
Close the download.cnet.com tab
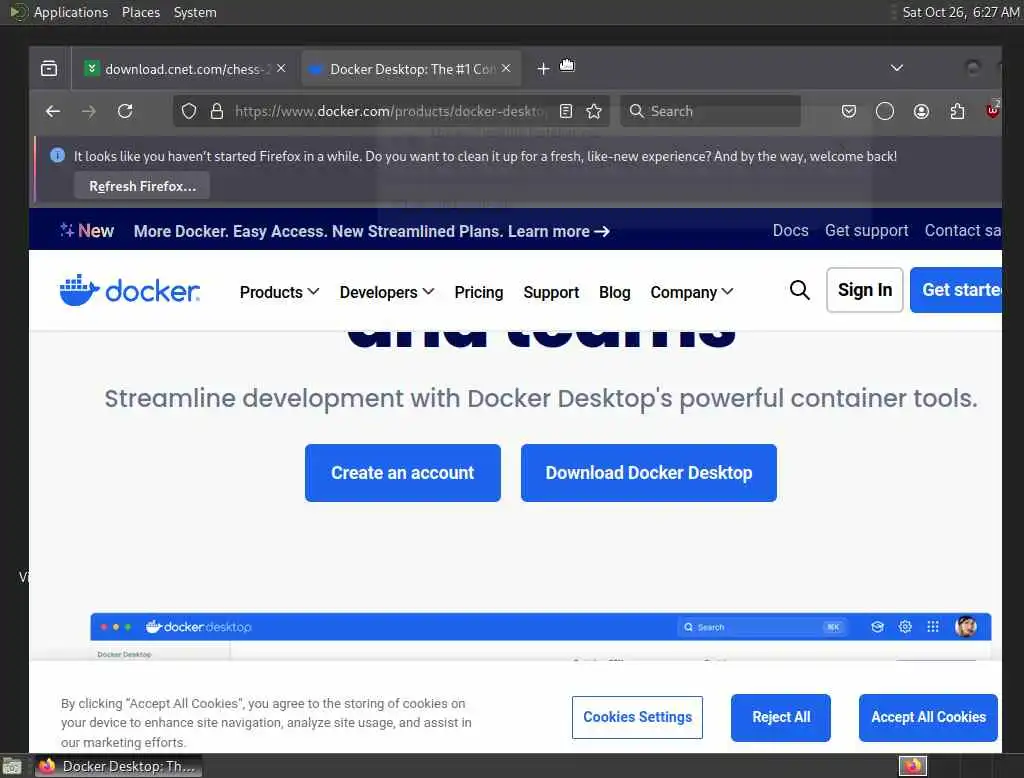point(281,68)
